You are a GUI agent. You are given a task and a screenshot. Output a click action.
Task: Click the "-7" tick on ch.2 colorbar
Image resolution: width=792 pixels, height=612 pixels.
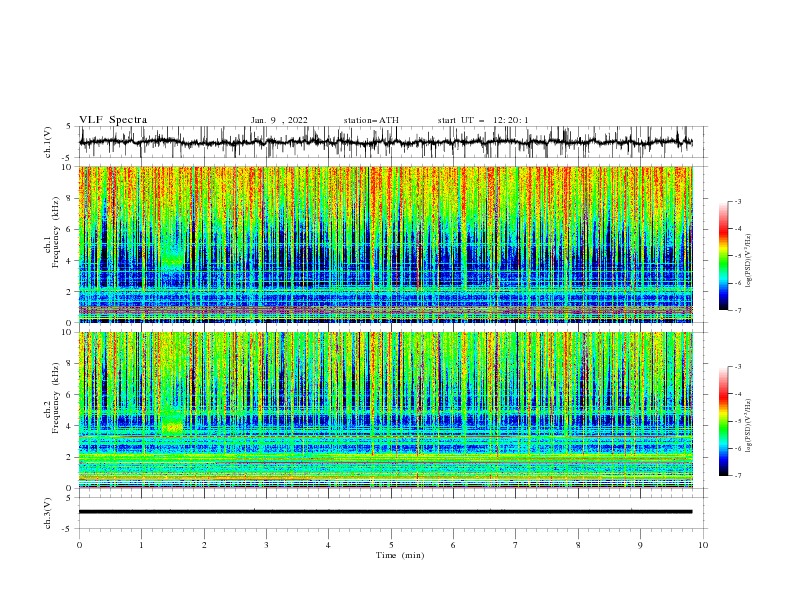738,476
